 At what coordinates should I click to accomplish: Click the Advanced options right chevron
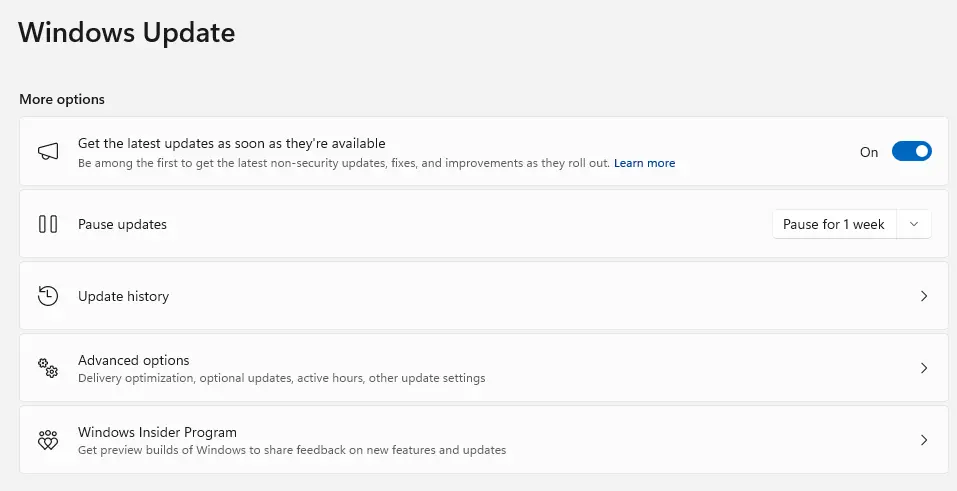click(x=924, y=368)
